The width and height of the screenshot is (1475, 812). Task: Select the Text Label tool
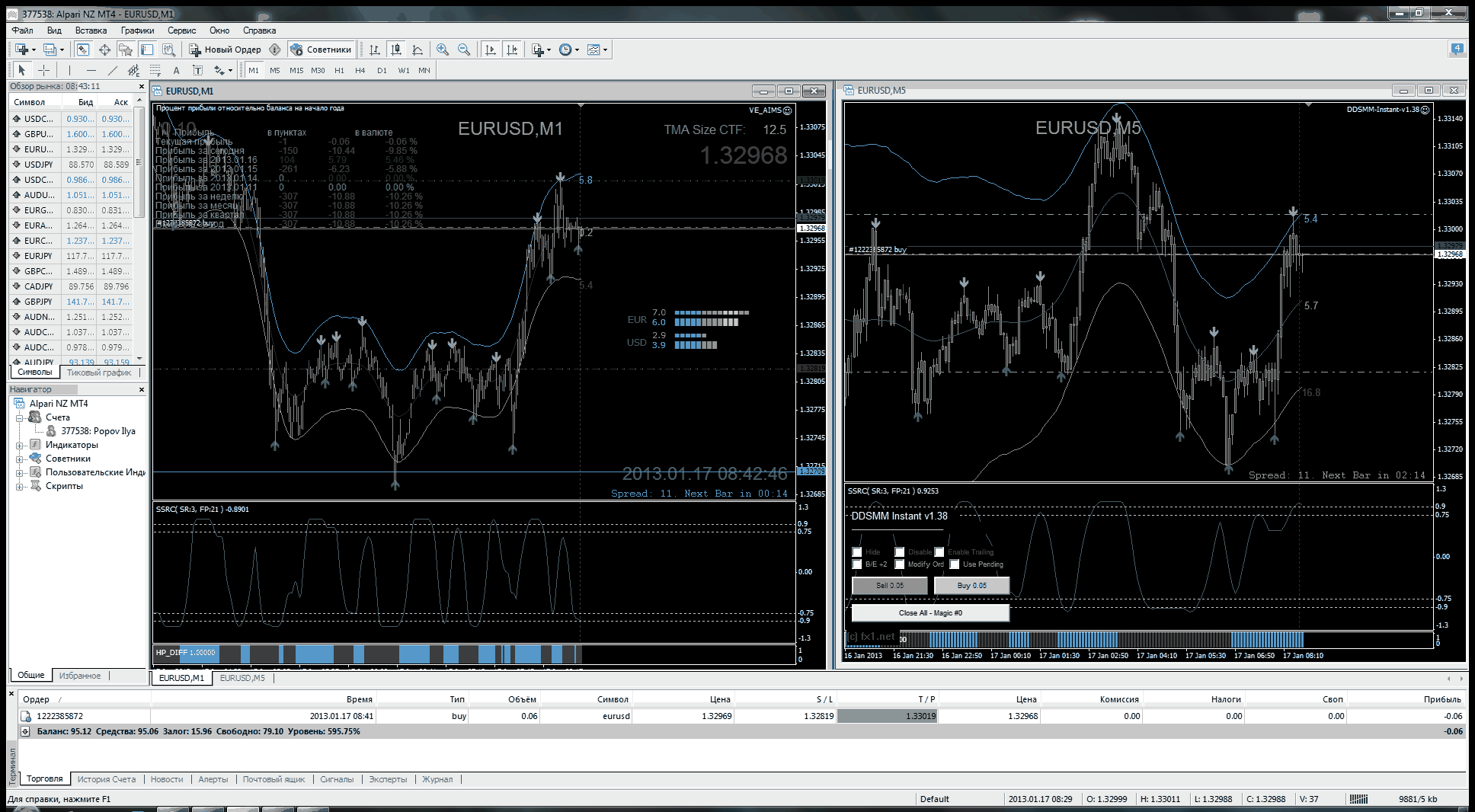pos(197,70)
